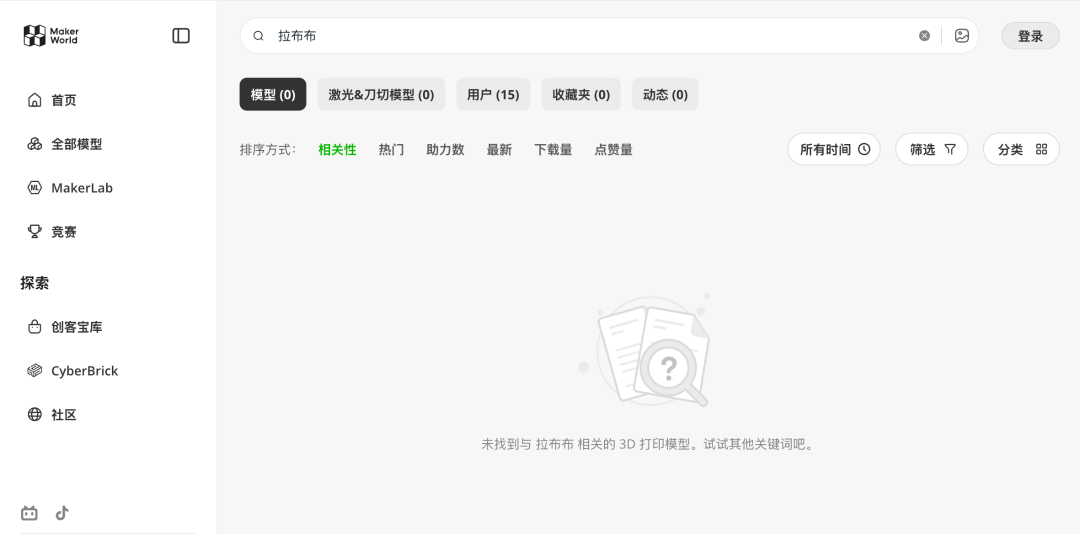Clear the search text with the X icon

point(924,36)
